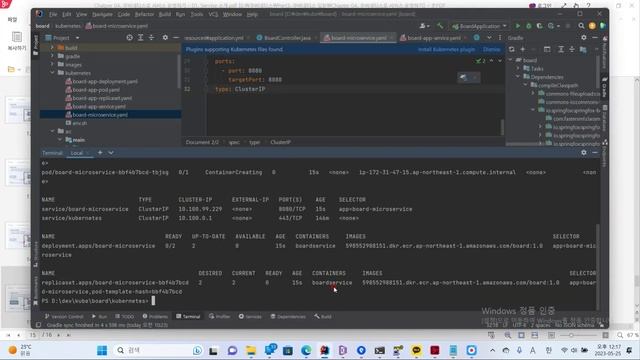640x360 pixels.
Task: Close board-microservice.yaml editor tab
Action: (391, 38)
